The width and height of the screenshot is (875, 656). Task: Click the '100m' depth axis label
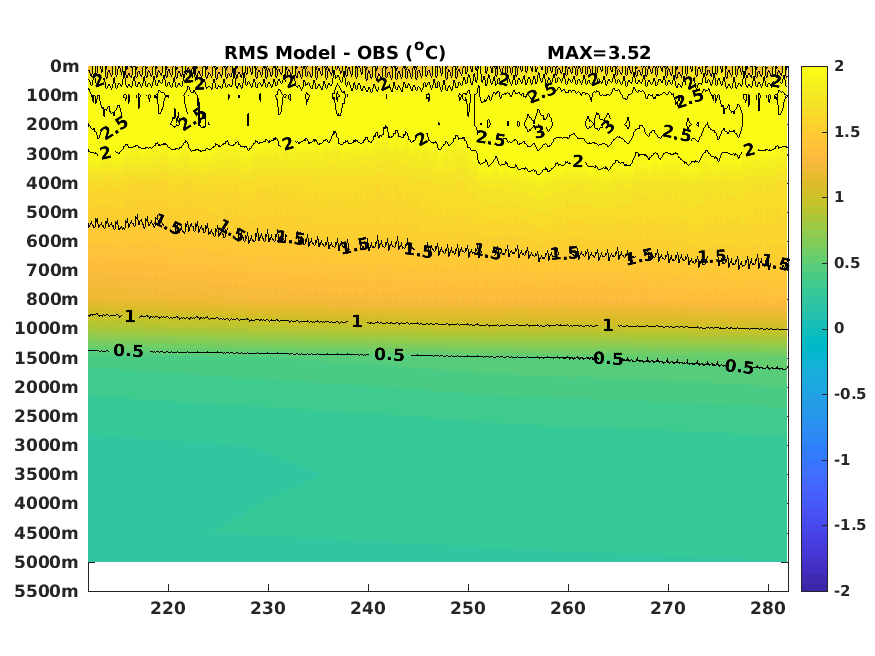[52, 95]
